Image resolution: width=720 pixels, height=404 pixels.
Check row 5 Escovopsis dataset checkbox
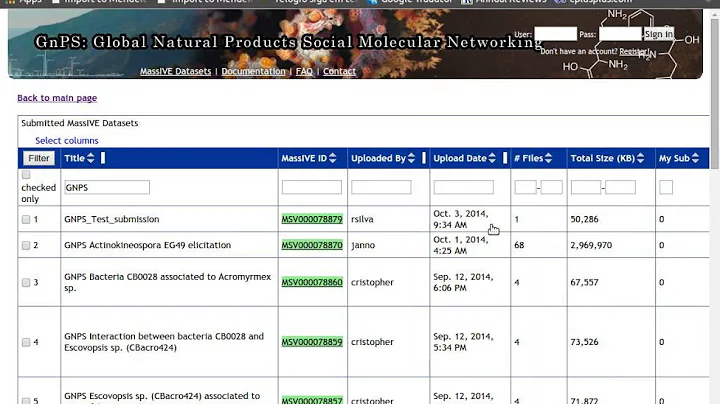click(x=26, y=401)
